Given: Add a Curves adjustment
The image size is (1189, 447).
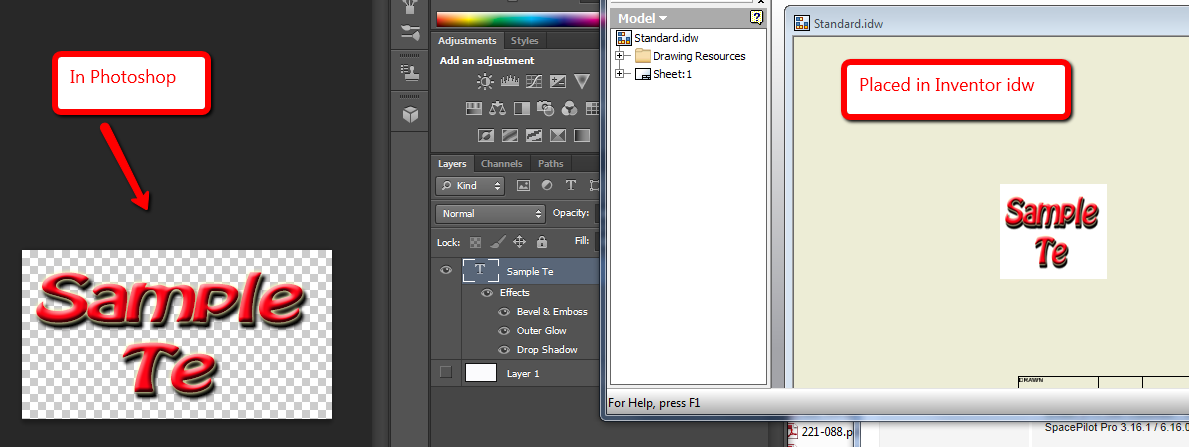Looking at the screenshot, I should 533,81.
